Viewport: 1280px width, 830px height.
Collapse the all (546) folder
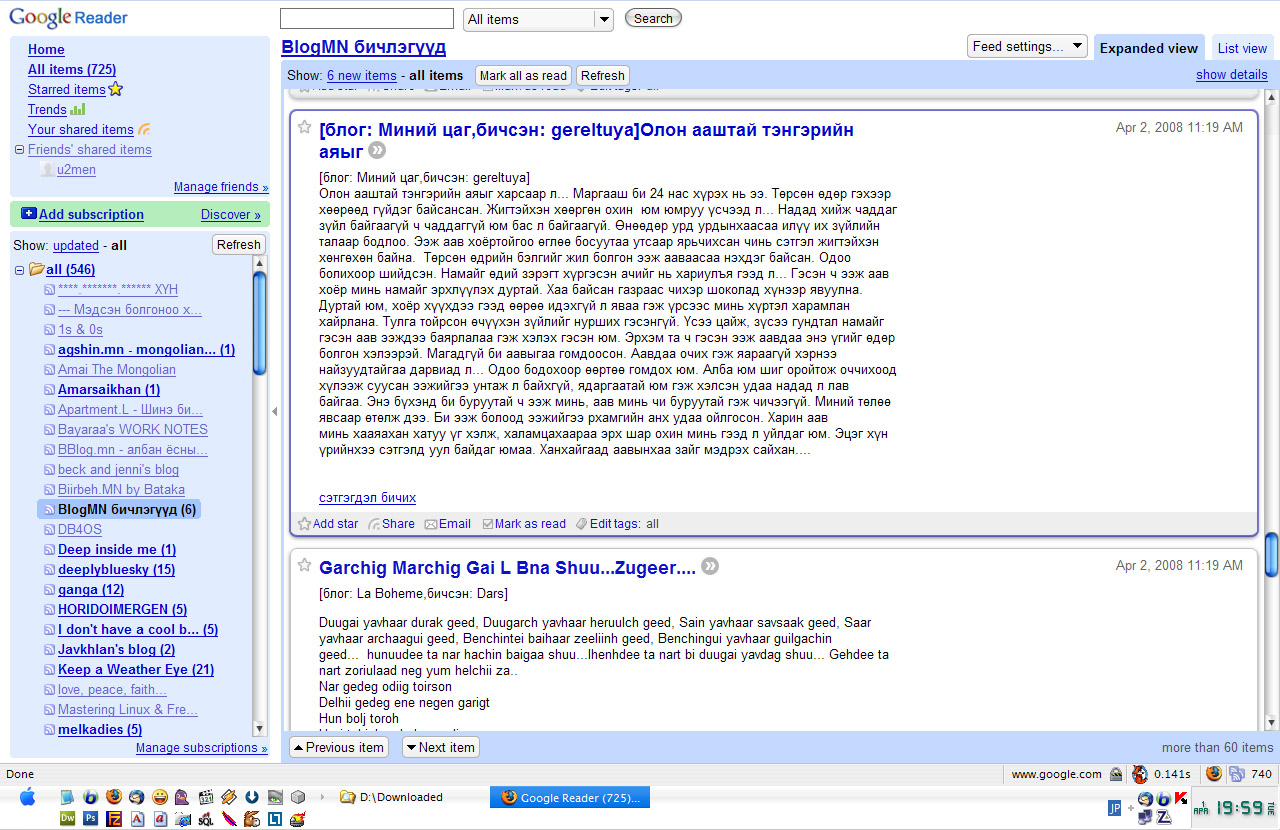19,270
